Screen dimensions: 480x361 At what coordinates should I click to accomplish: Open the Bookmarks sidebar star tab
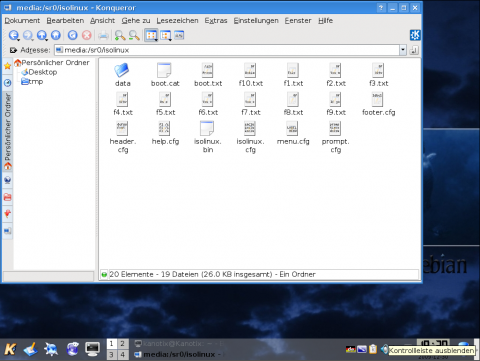7,66
